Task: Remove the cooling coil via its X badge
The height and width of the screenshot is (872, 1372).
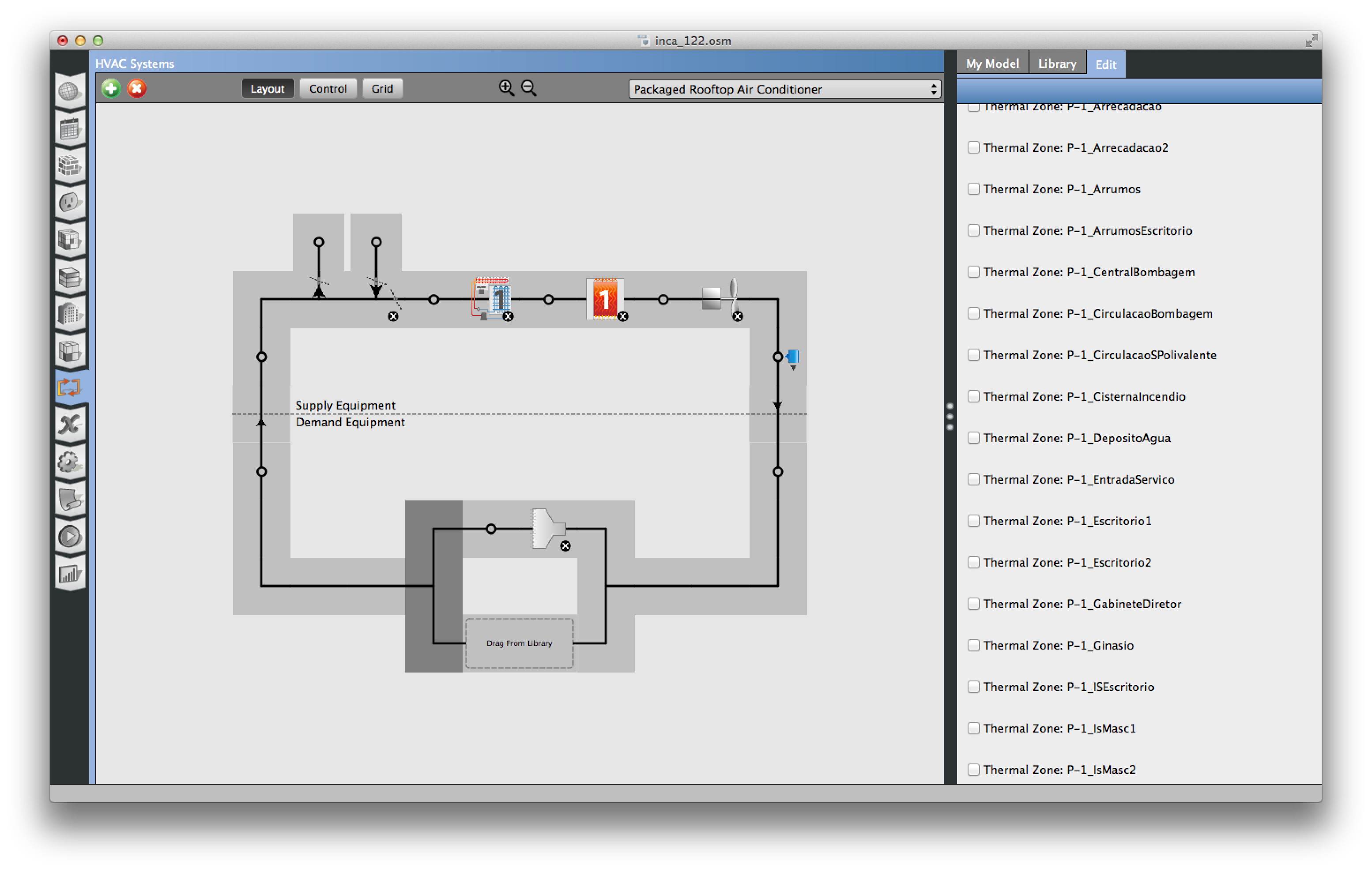Action: (508, 317)
